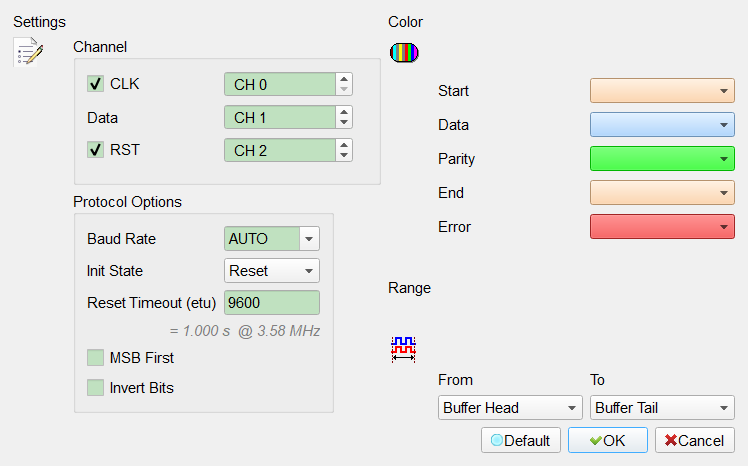Click the Reset Timeout 9600 field
The height and width of the screenshot is (466, 748).
(272, 302)
